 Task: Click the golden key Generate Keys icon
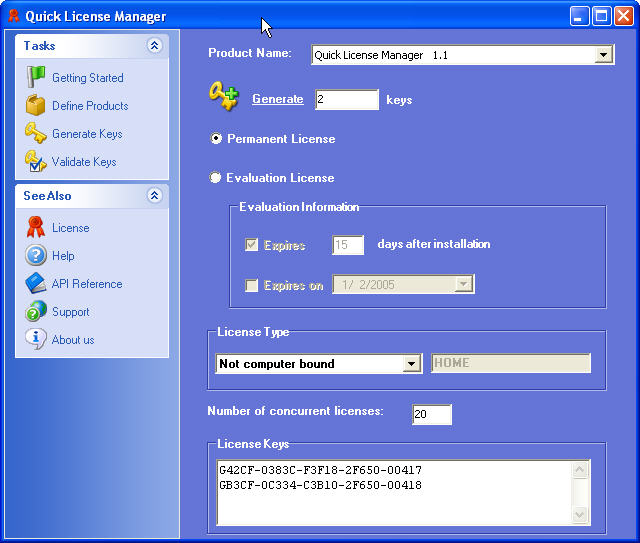(36, 133)
